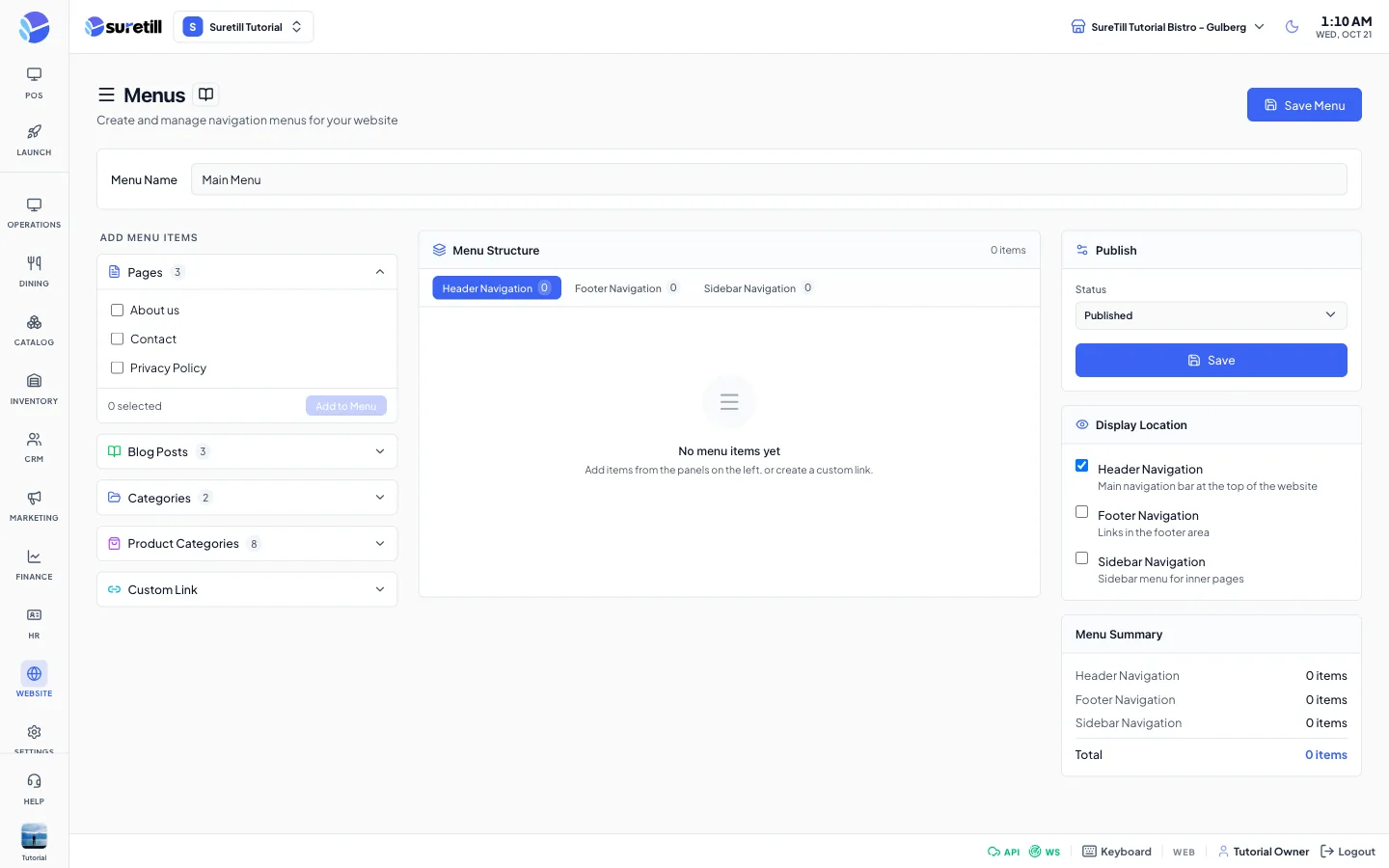Expand the Categories panel

click(247, 498)
